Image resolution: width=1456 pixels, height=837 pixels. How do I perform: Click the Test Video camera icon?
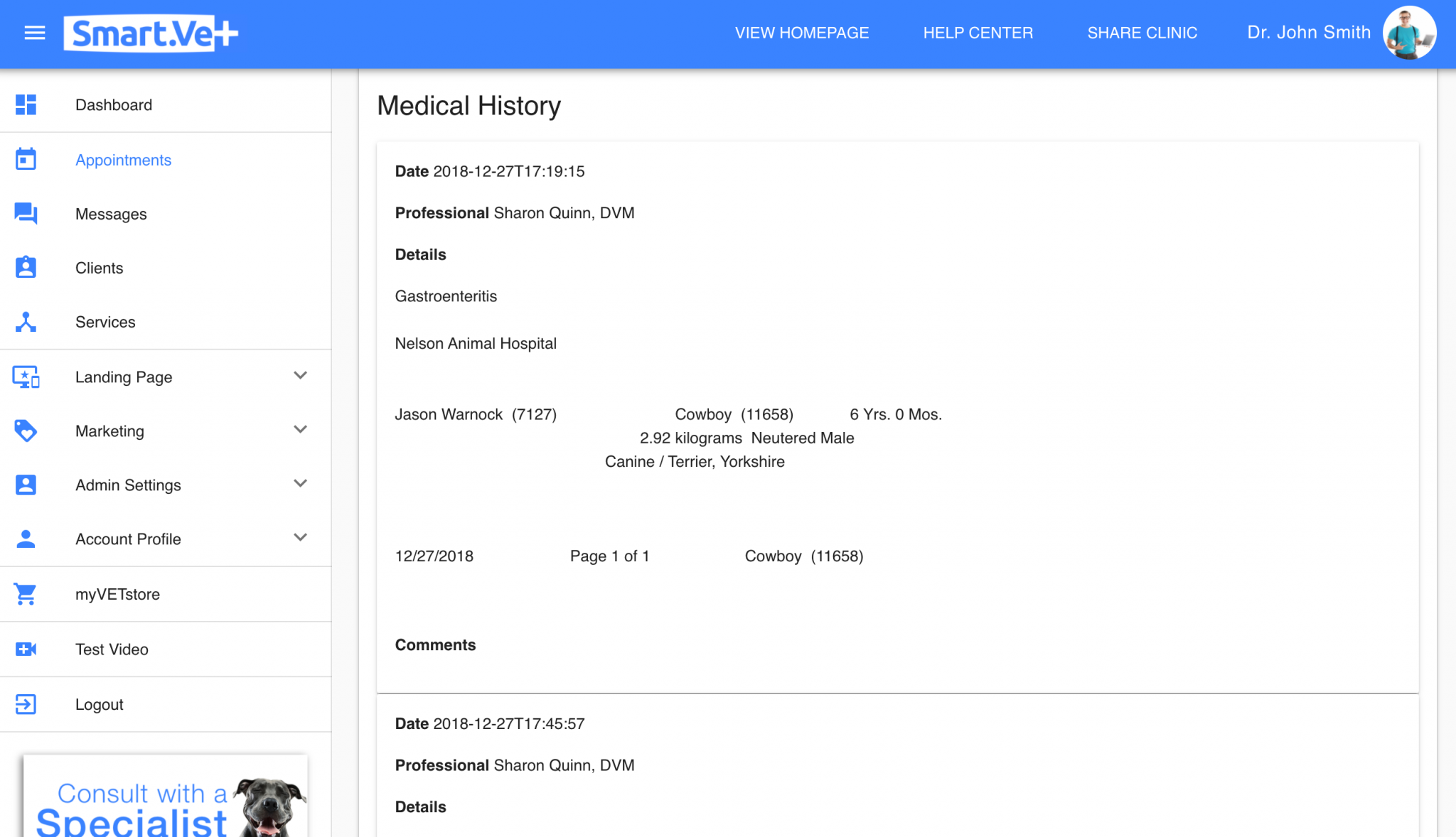coord(26,649)
